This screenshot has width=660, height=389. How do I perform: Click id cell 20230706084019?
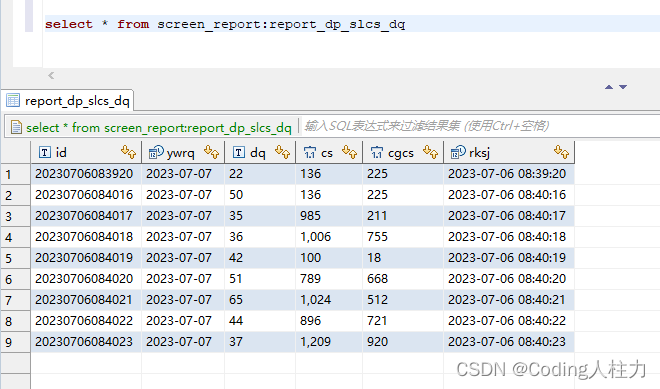tap(86, 258)
